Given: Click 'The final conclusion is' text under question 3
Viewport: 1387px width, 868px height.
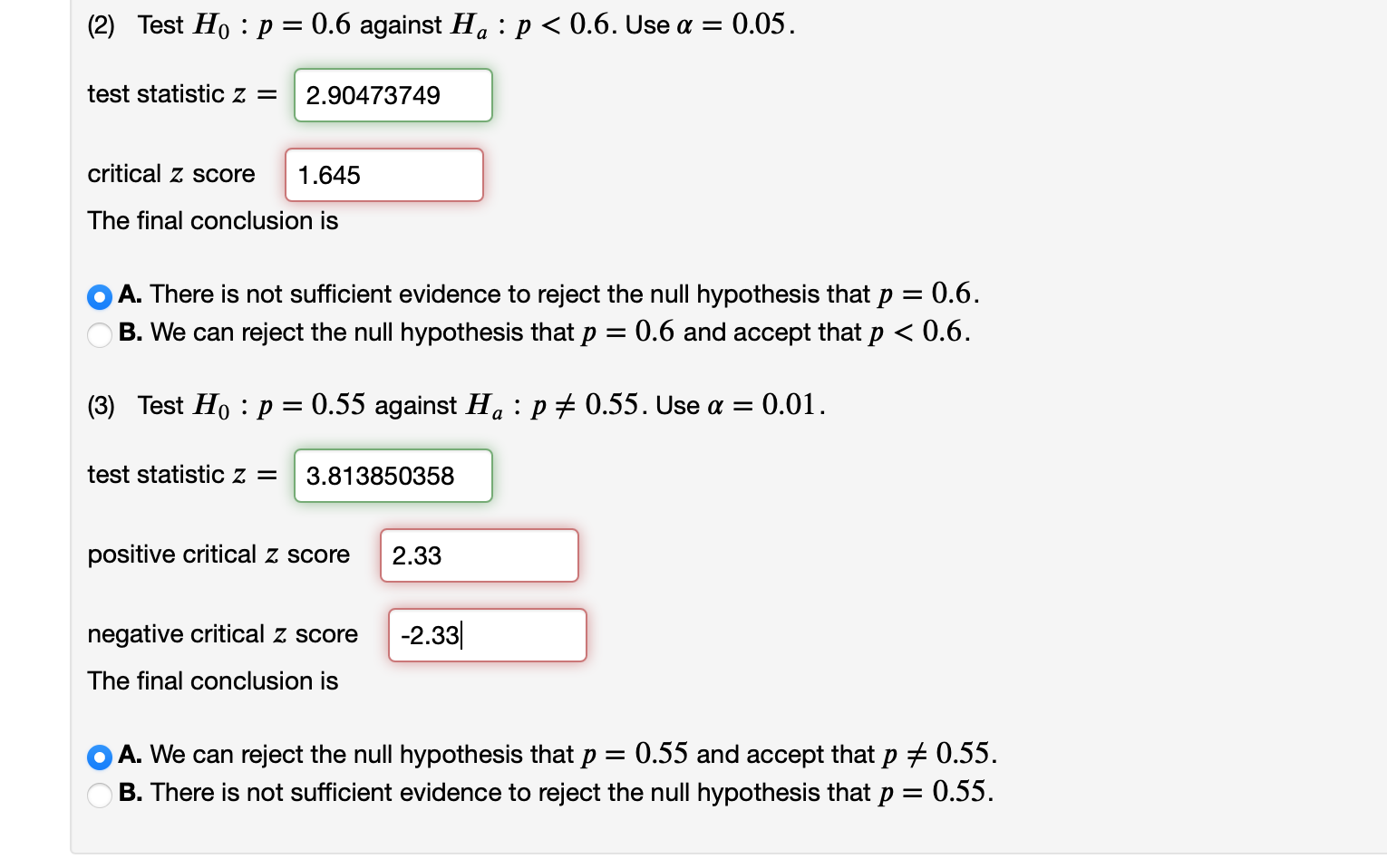Looking at the screenshot, I should coord(212,681).
